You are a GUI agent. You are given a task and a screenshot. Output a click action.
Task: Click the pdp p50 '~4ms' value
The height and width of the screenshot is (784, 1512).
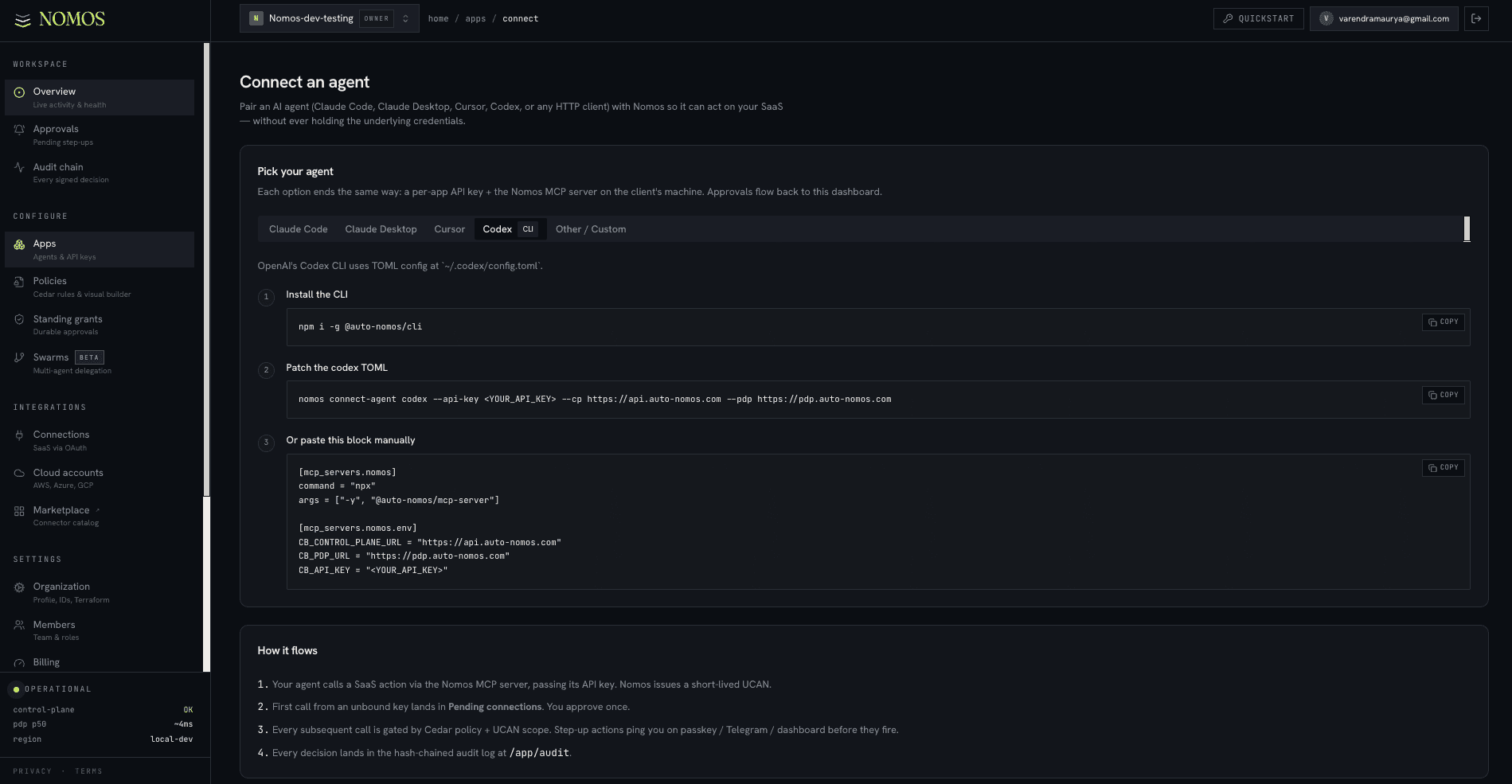[183, 724]
